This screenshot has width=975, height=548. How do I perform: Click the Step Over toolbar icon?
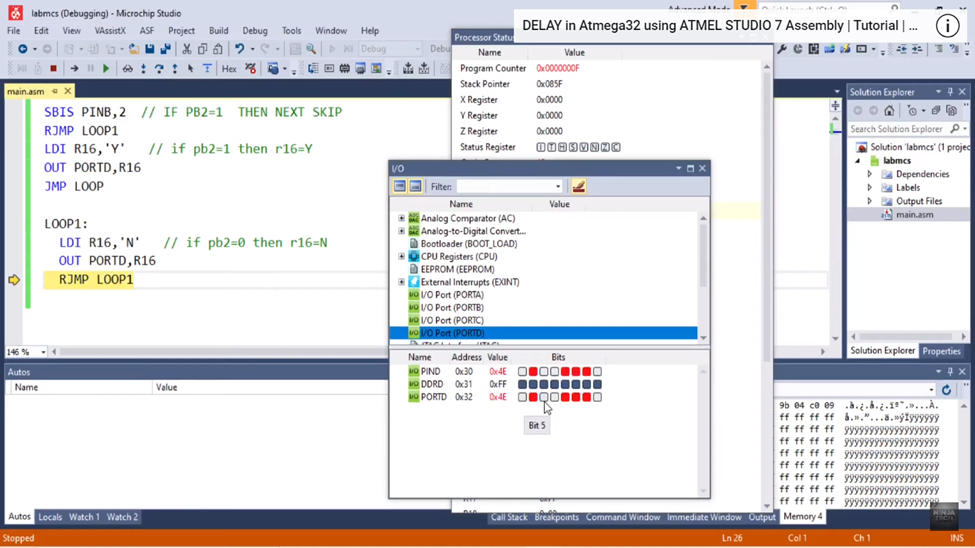click(159, 69)
